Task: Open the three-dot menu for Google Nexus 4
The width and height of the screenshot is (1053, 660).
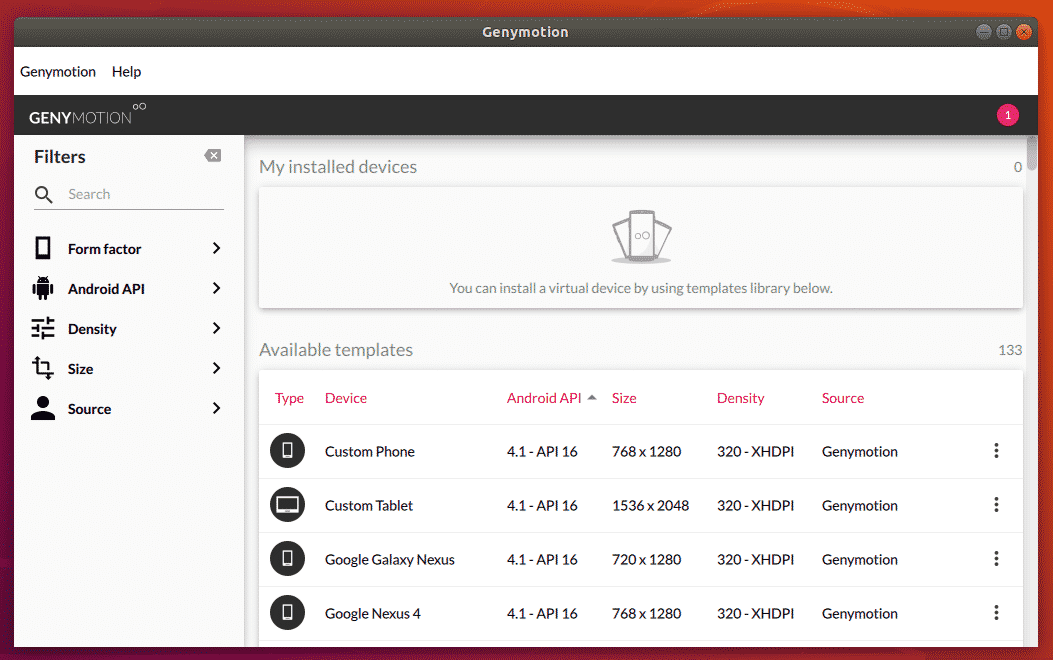Action: (x=996, y=613)
